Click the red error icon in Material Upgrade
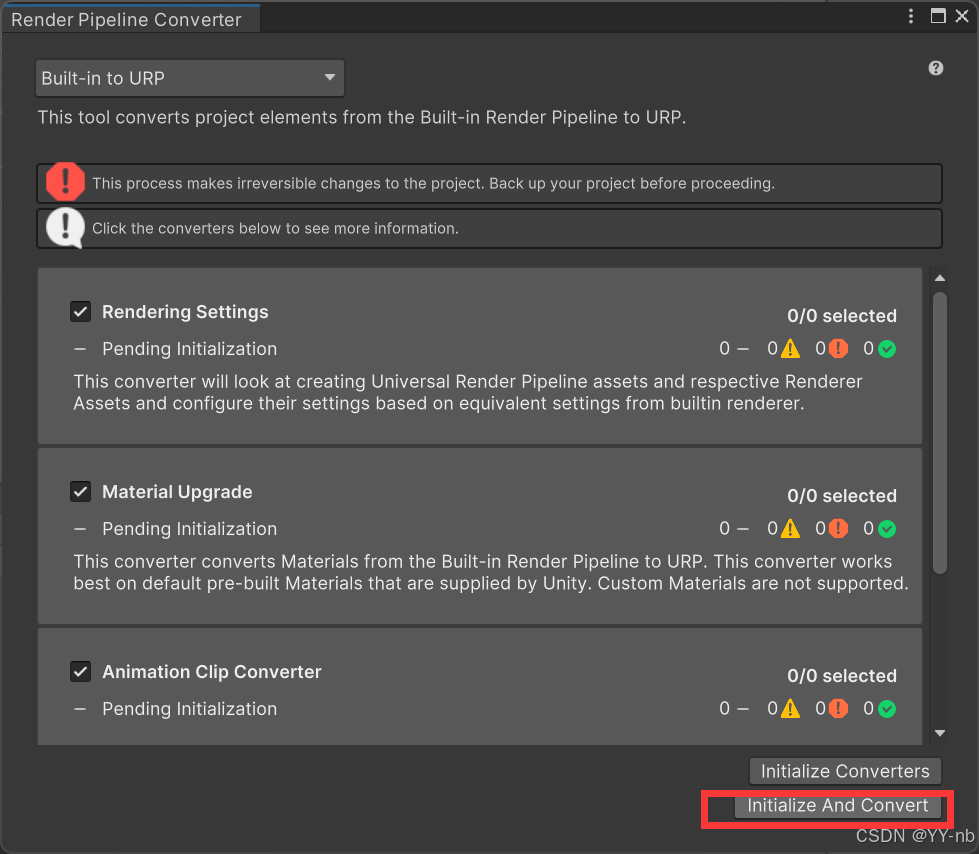This screenshot has height=854, width=979. click(838, 529)
